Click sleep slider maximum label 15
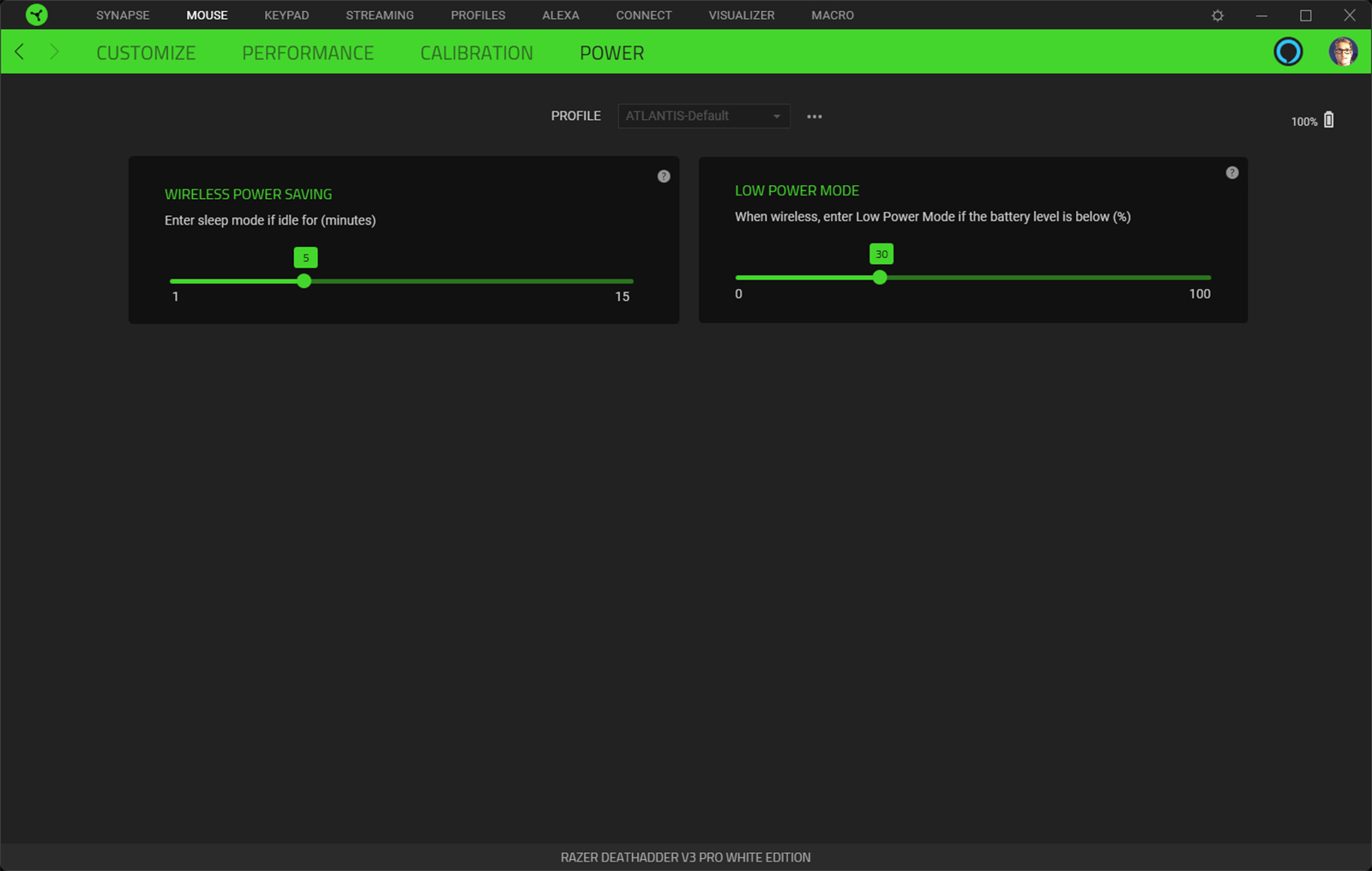The width and height of the screenshot is (1372, 871). (x=623, y=297)
